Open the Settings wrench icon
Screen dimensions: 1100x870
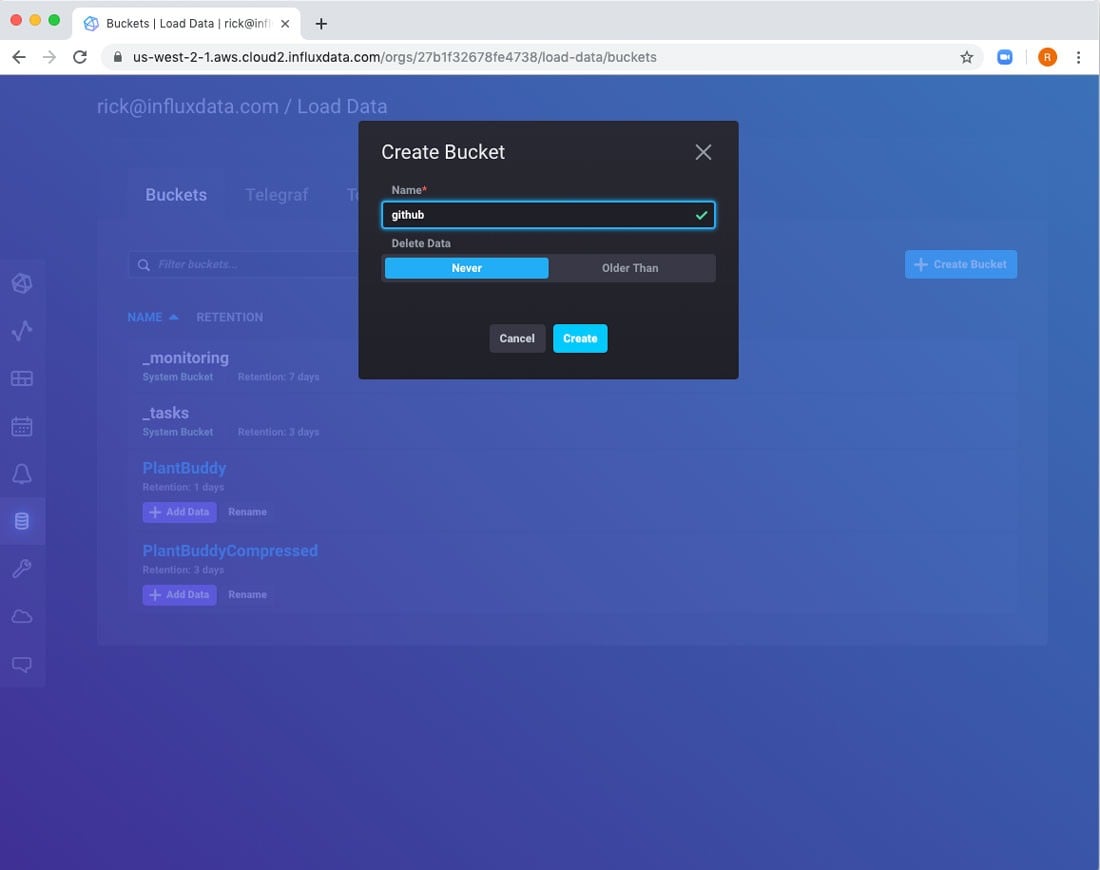coord(22,569)
